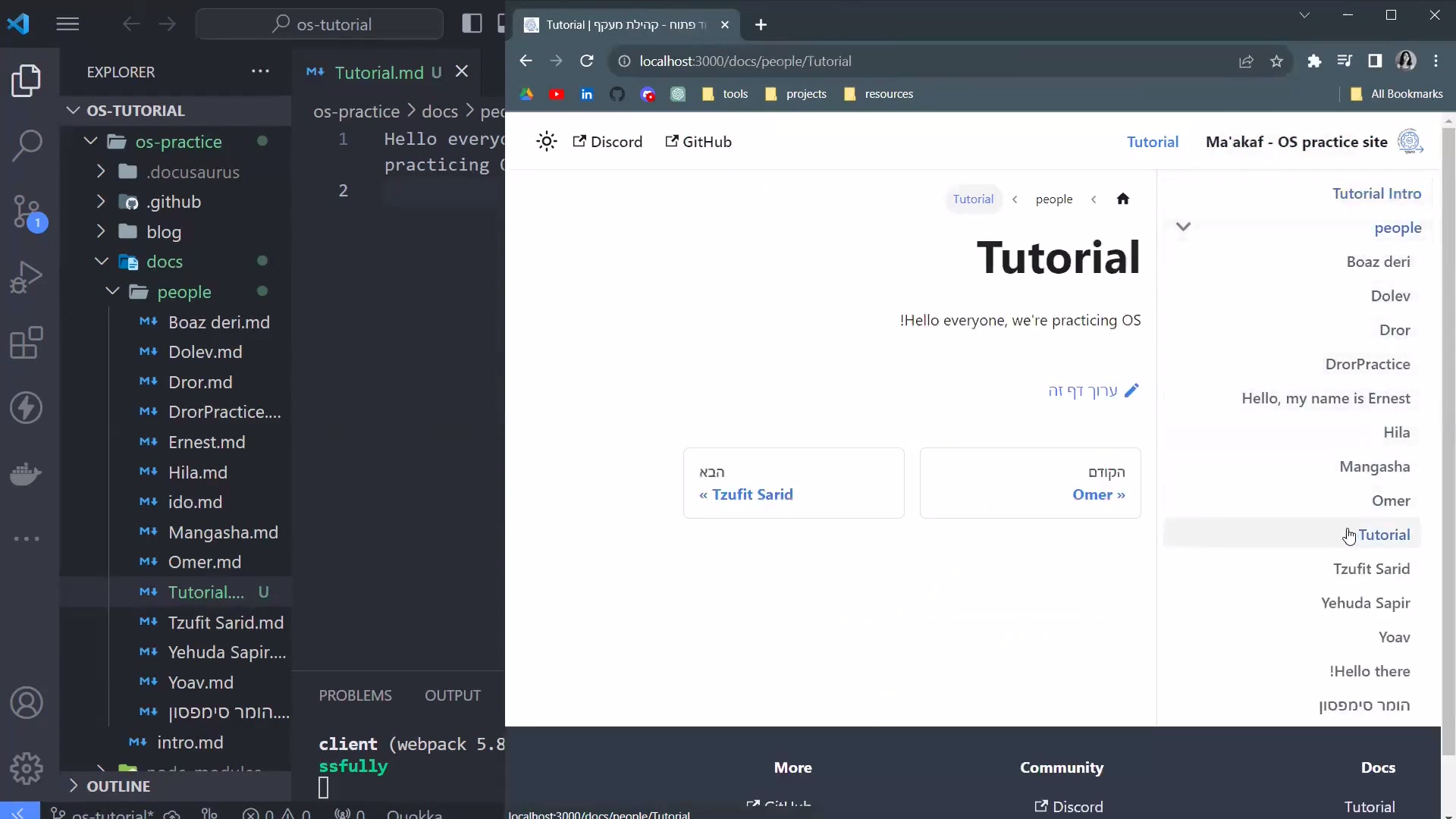
Task: Switch to the OUTPUT panel tab
Action: (x=453, y=695)
